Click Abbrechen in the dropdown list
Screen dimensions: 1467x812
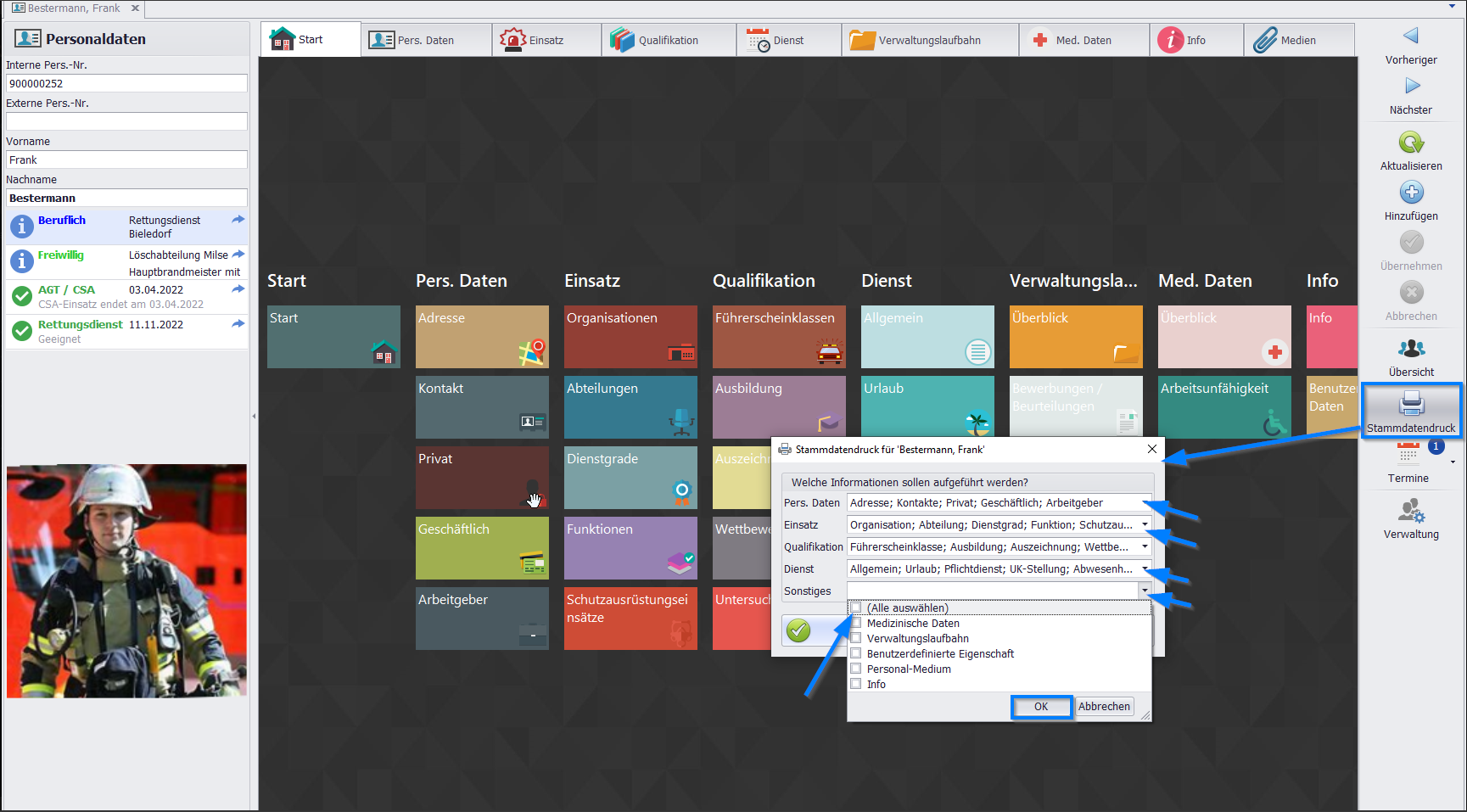click(x=1104, y=707)
